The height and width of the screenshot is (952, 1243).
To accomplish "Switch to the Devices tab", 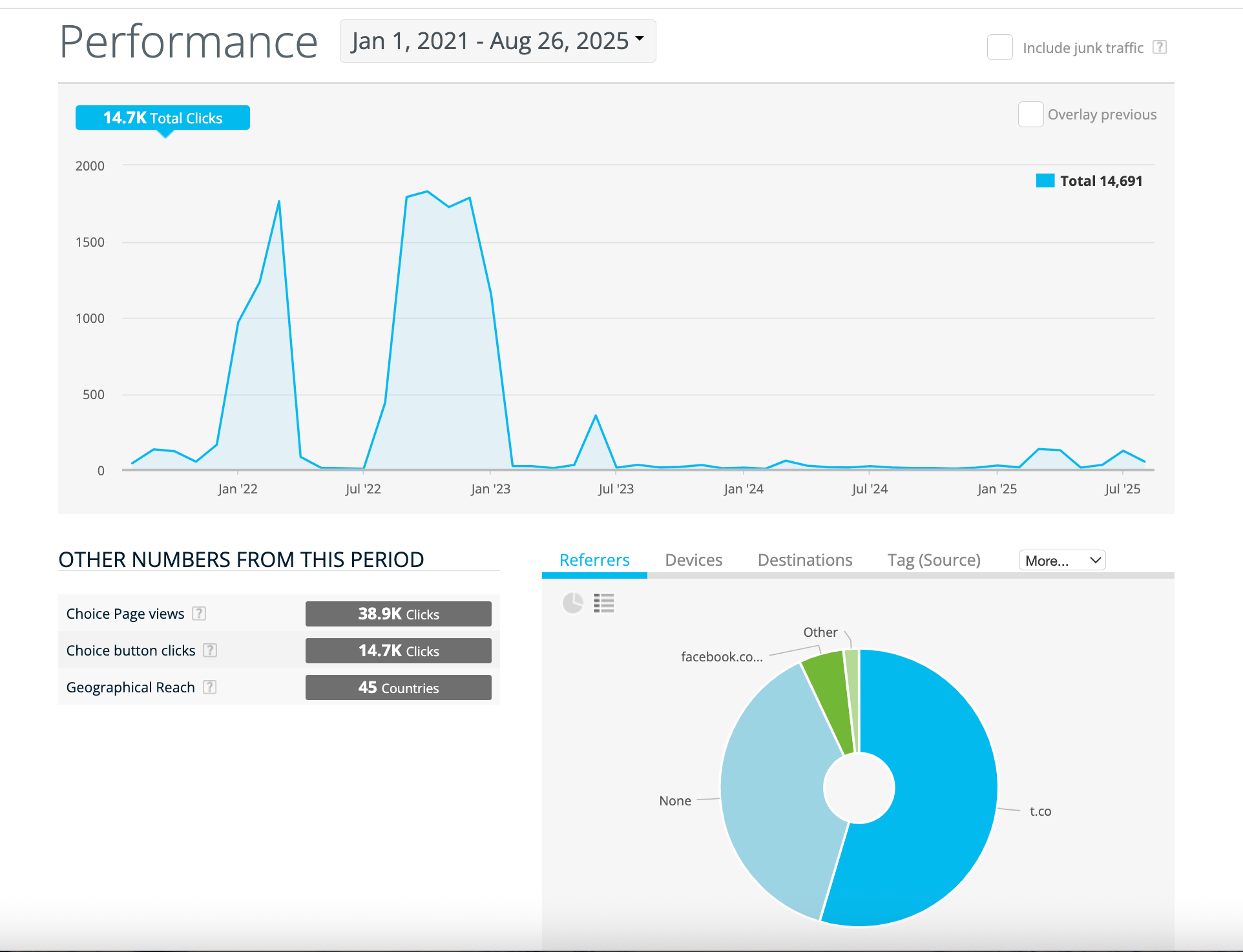I will [693, 560].
